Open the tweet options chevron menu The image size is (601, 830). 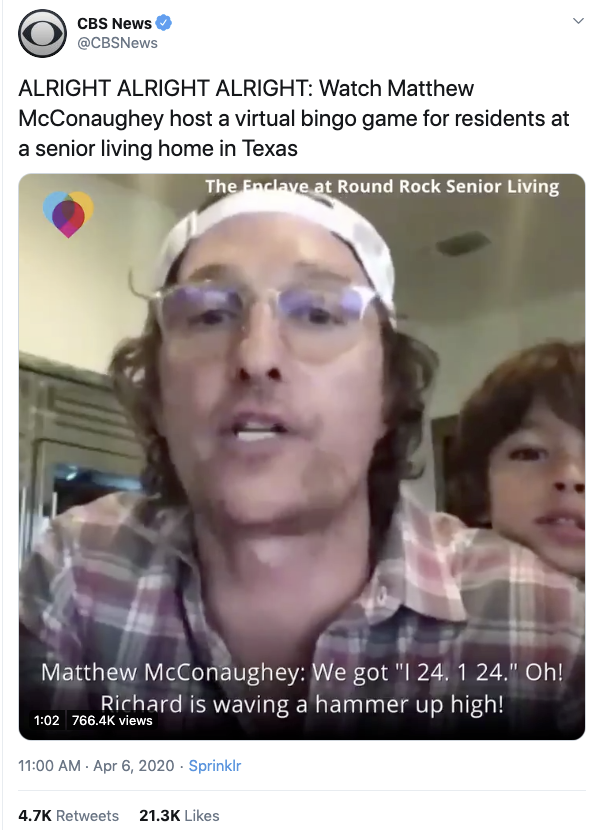[x=579, y=21]
